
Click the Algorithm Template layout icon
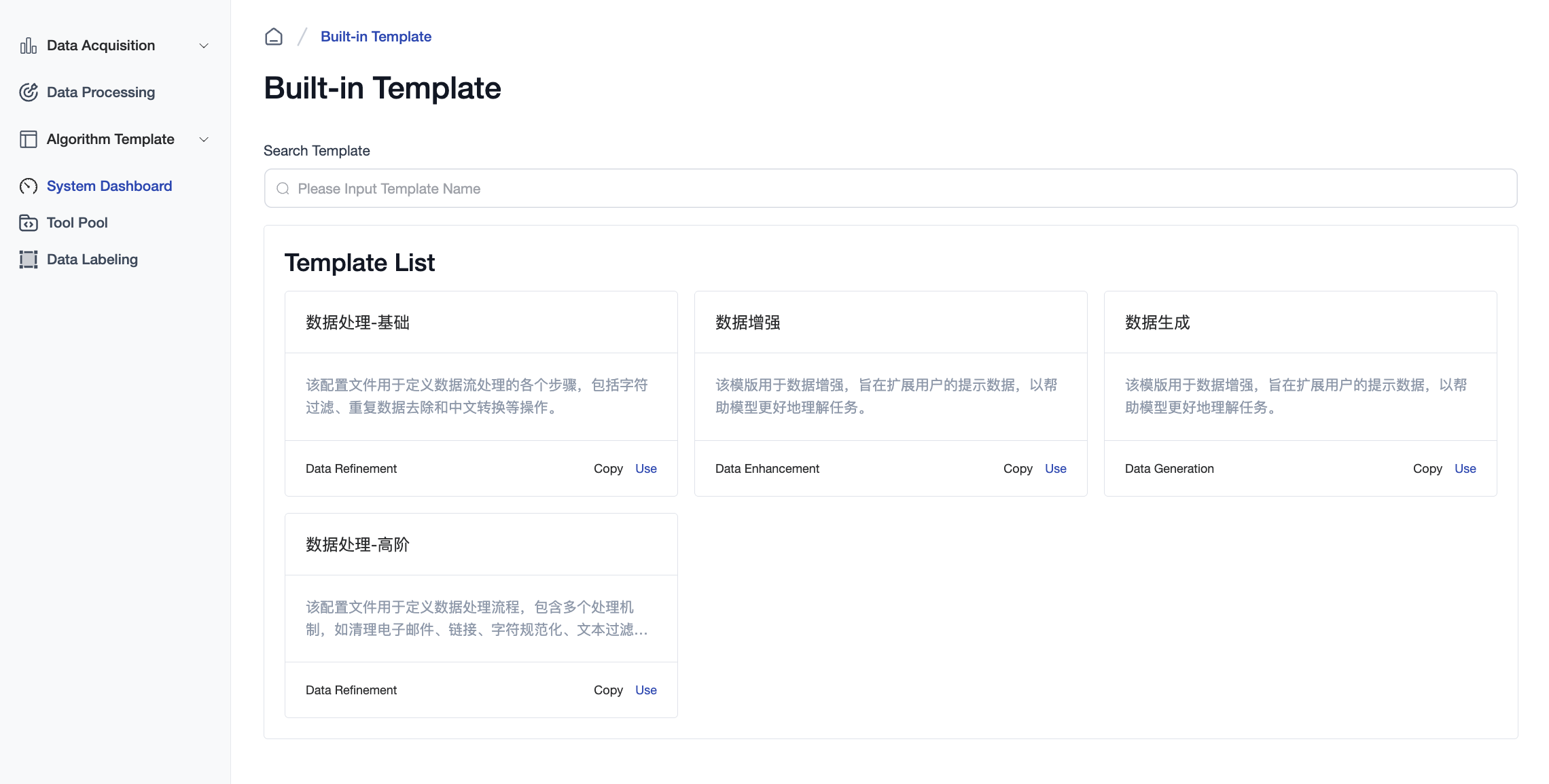[28, 139]
